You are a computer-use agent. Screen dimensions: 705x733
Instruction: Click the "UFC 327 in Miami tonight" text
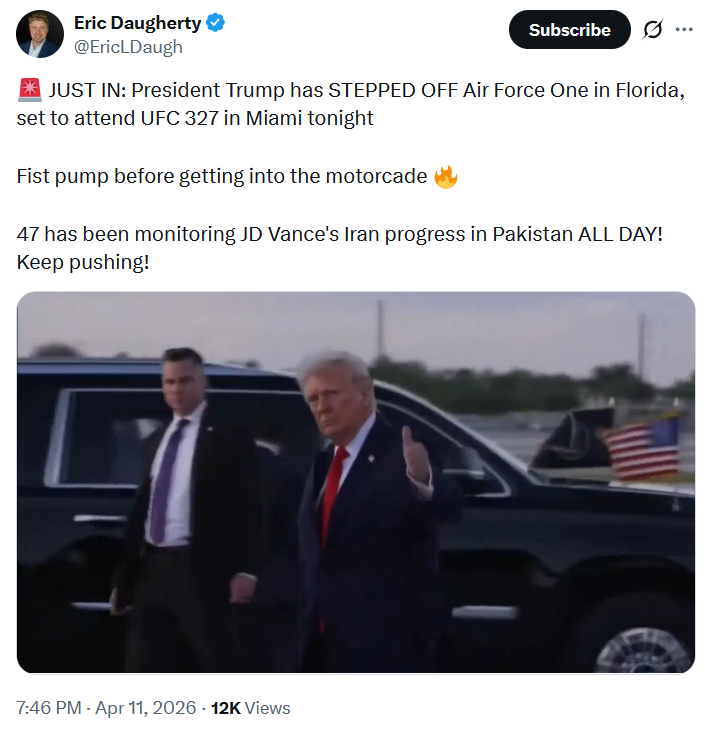pyautogui.click(x=257, y=118)
